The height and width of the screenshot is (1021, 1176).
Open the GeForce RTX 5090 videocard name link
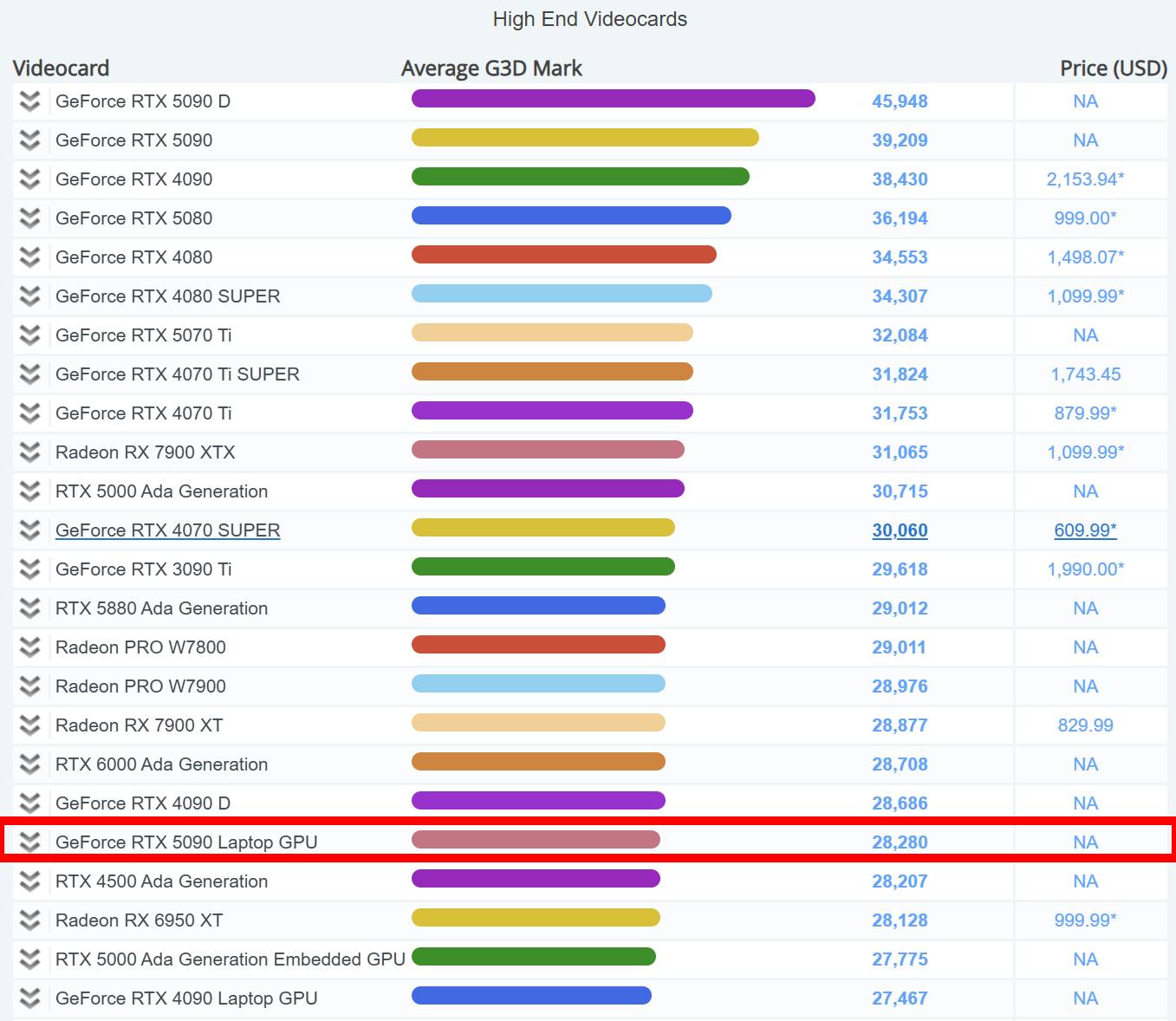(133, 140)
